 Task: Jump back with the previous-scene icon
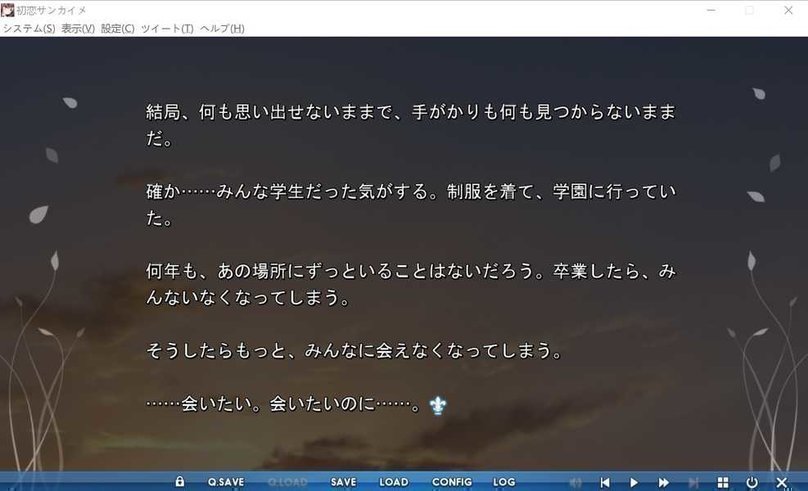605,483
